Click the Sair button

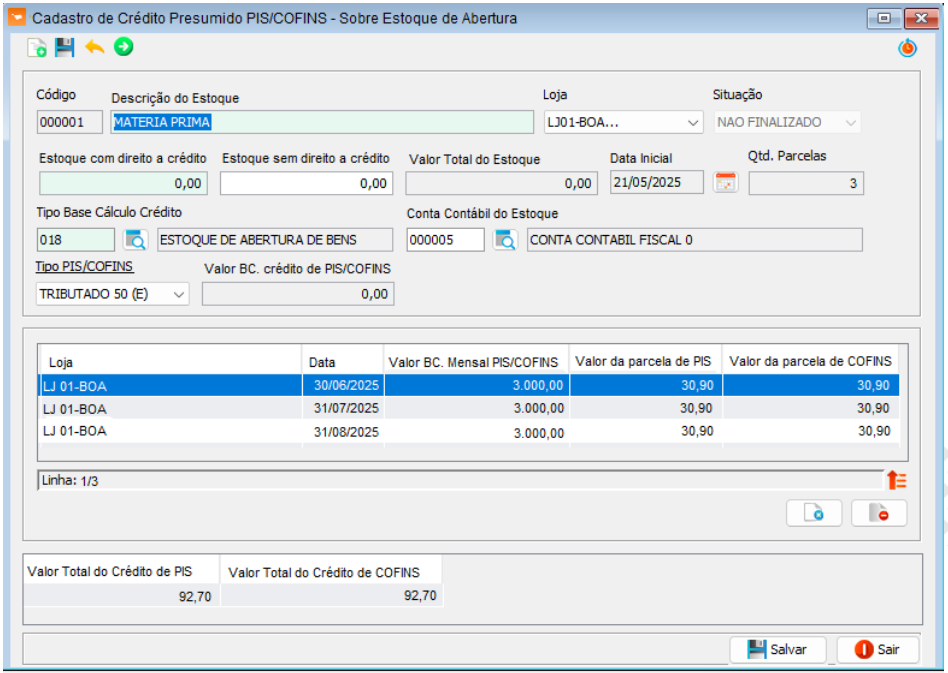click(x=877, y=649)
